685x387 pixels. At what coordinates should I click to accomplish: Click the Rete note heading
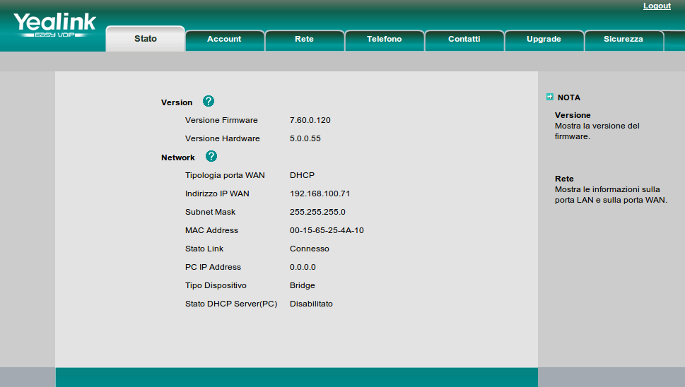[x=564, y=179]
